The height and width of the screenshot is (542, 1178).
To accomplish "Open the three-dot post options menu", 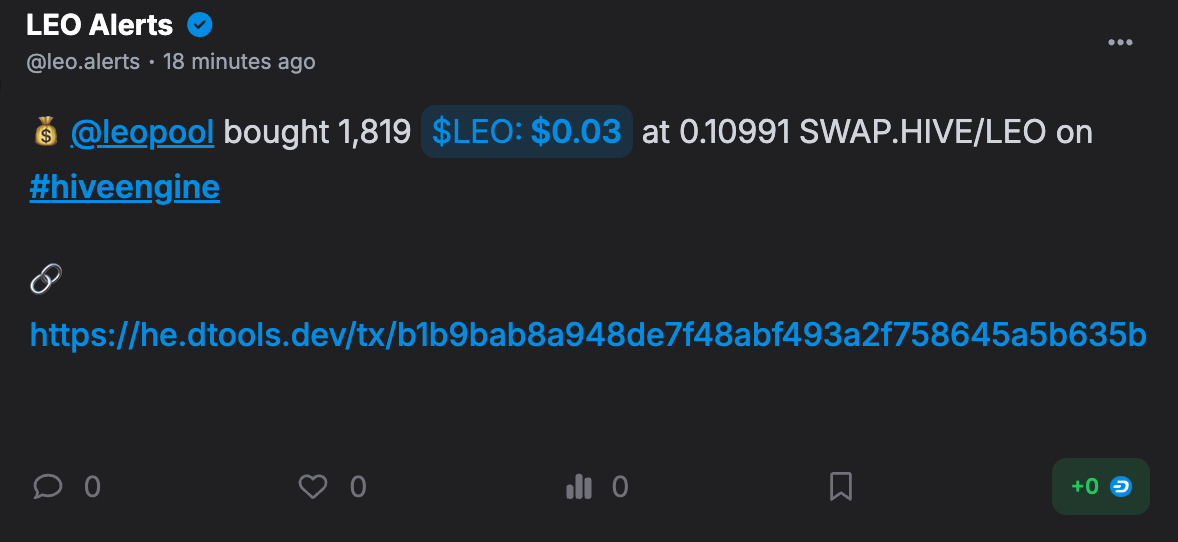I will (x=1120, y=43).
